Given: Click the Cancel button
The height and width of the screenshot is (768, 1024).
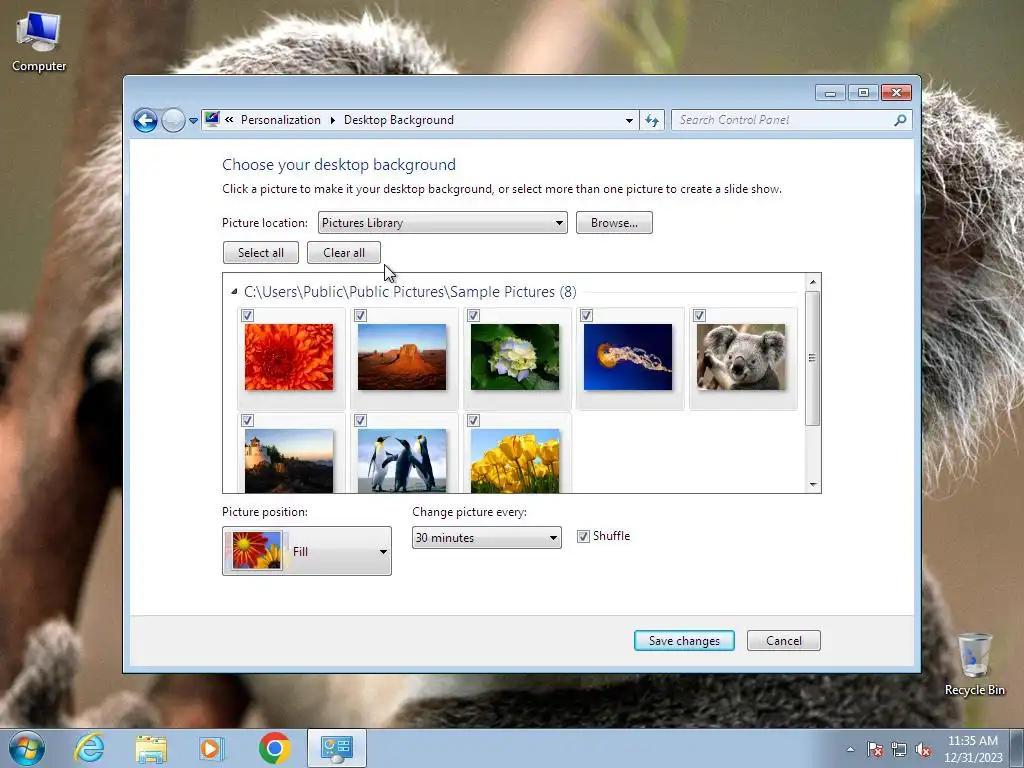Looking at the screenshot, I should pos(784,641).
